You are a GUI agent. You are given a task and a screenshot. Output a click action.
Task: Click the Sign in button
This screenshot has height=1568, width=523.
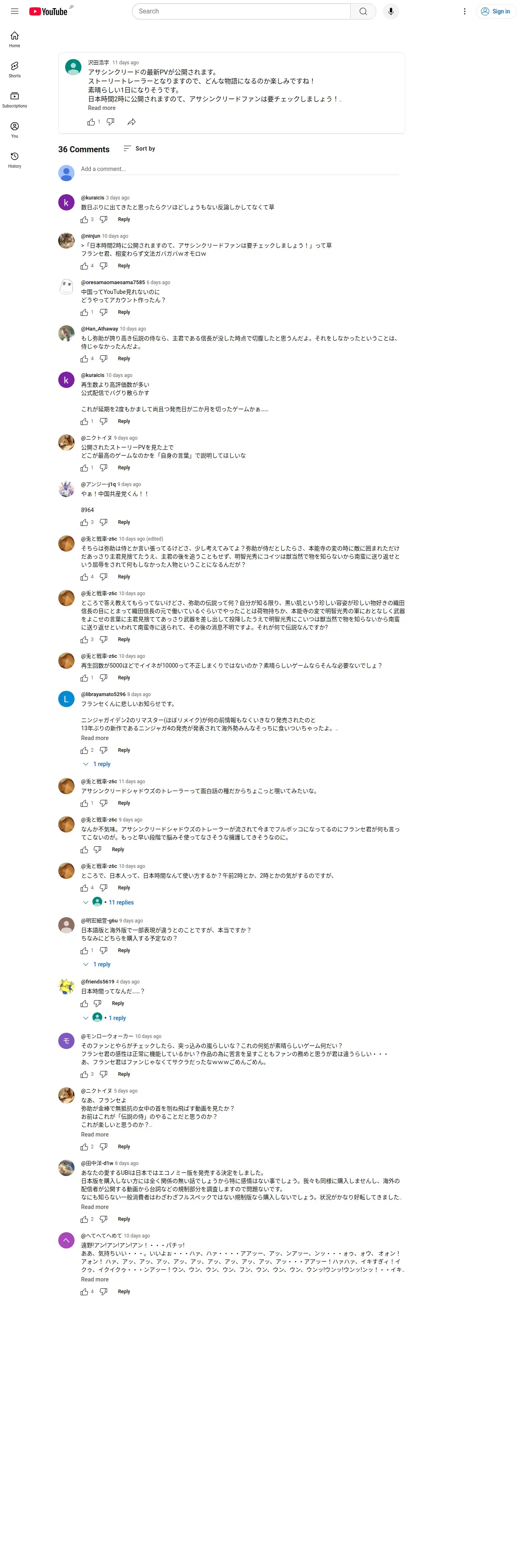tap(496, 11)
